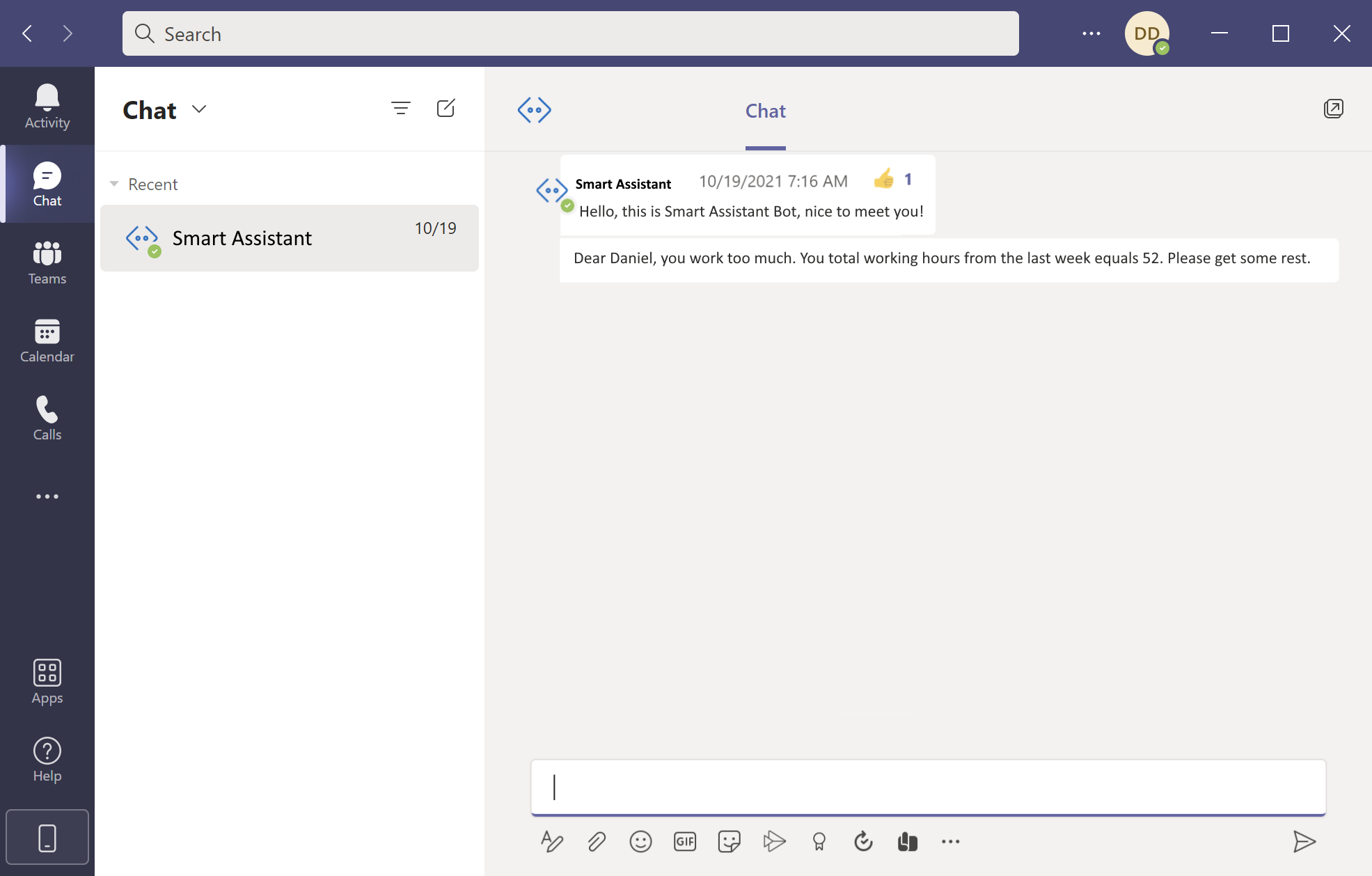1372x876 pixels.
Task: Click the Praise badge icon
Action: point(819,841)
